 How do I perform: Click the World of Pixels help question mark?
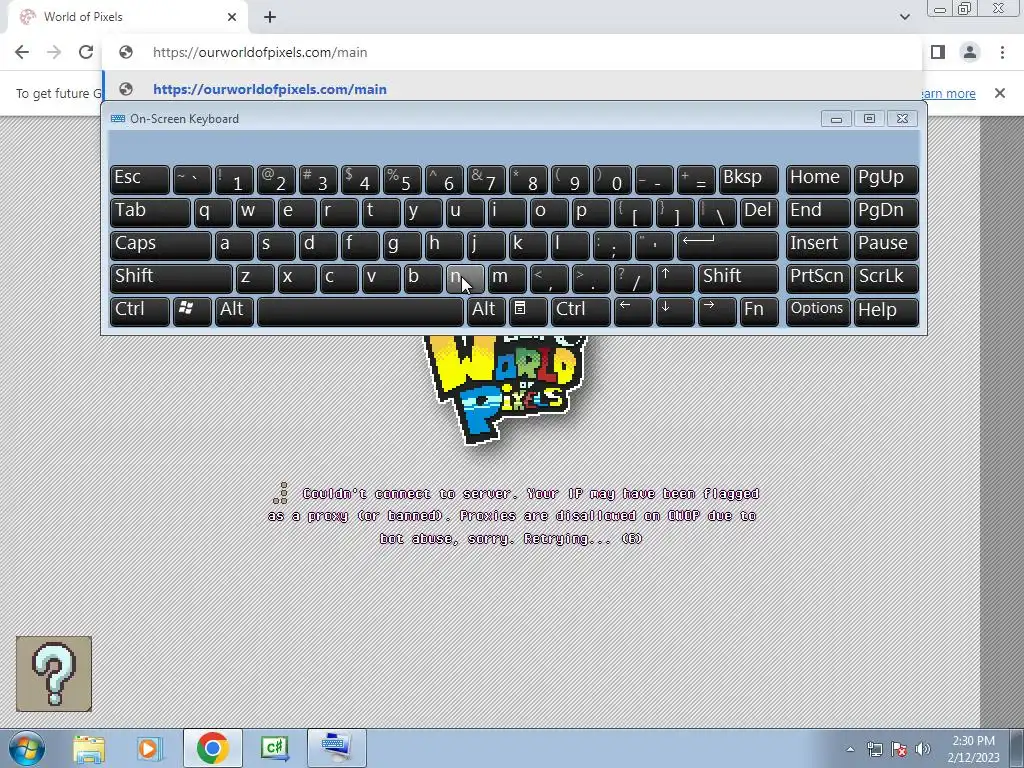click(x=54, y=674)
